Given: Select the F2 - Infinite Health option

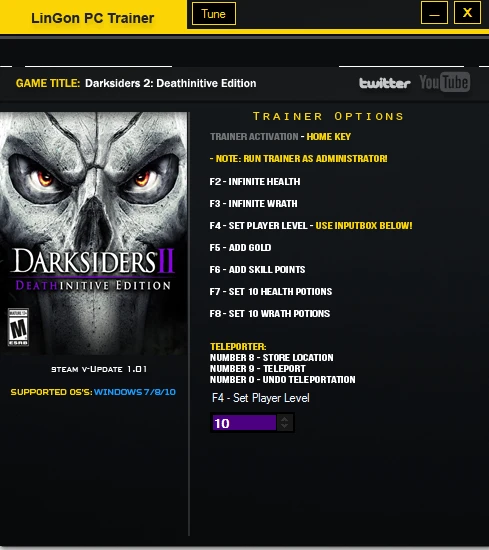Looking at the screenshot, I should click(255, 182).
